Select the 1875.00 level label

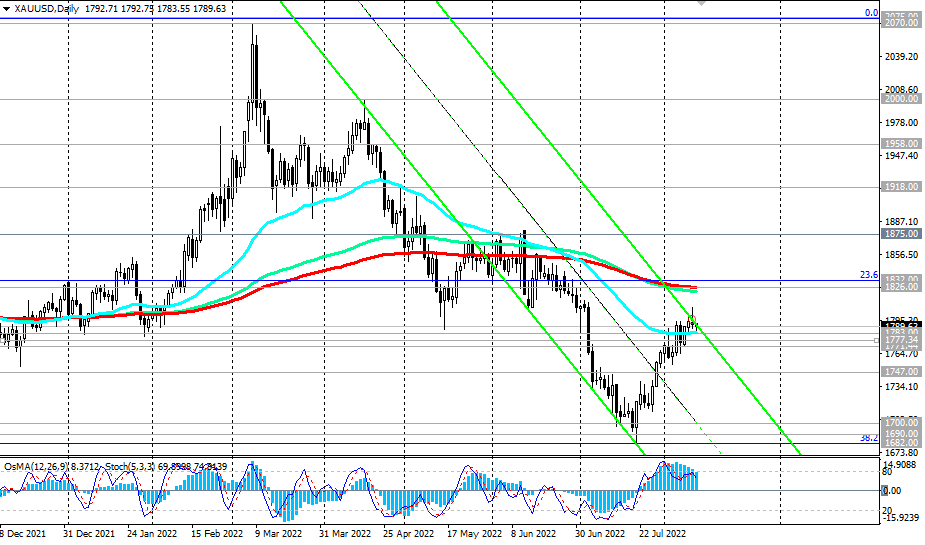pyautogui.click(x=901, y=234)
